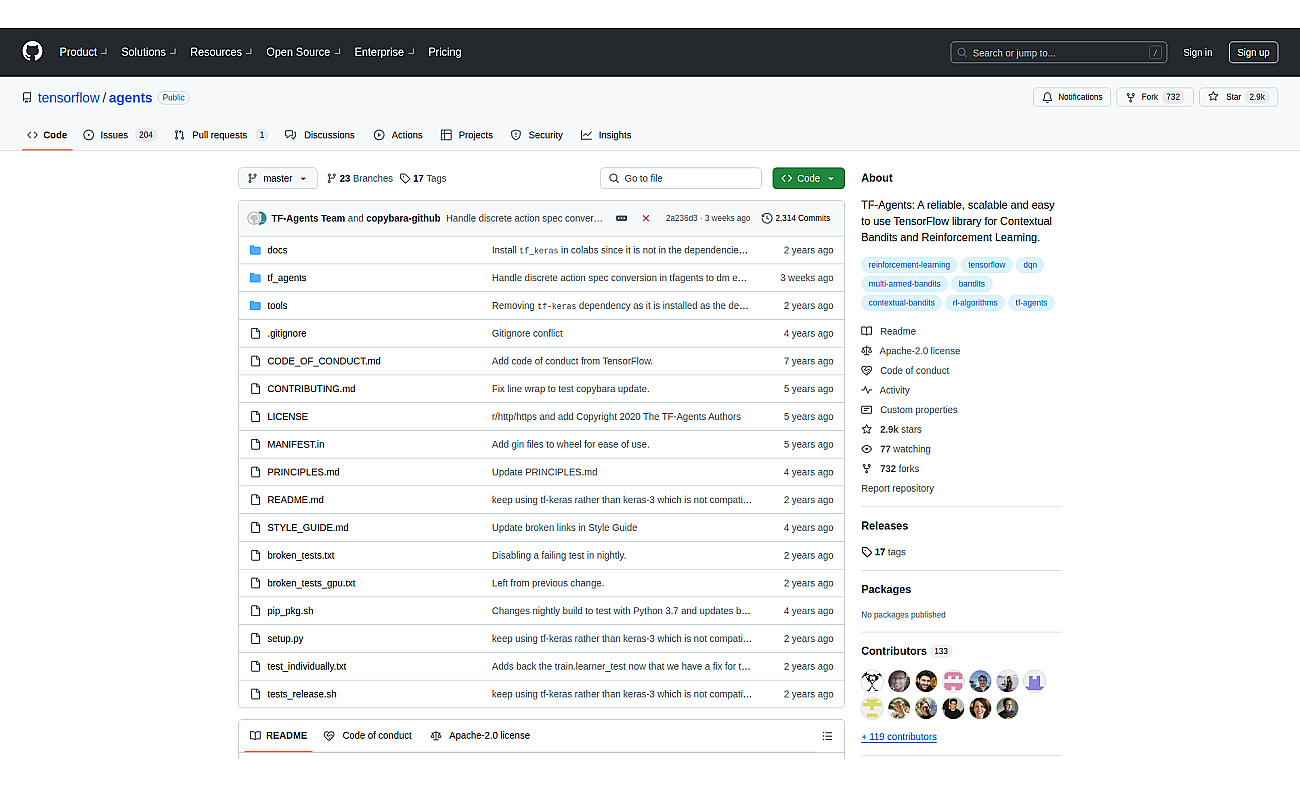Switch to the Pull requests tab

coord(220,135)
